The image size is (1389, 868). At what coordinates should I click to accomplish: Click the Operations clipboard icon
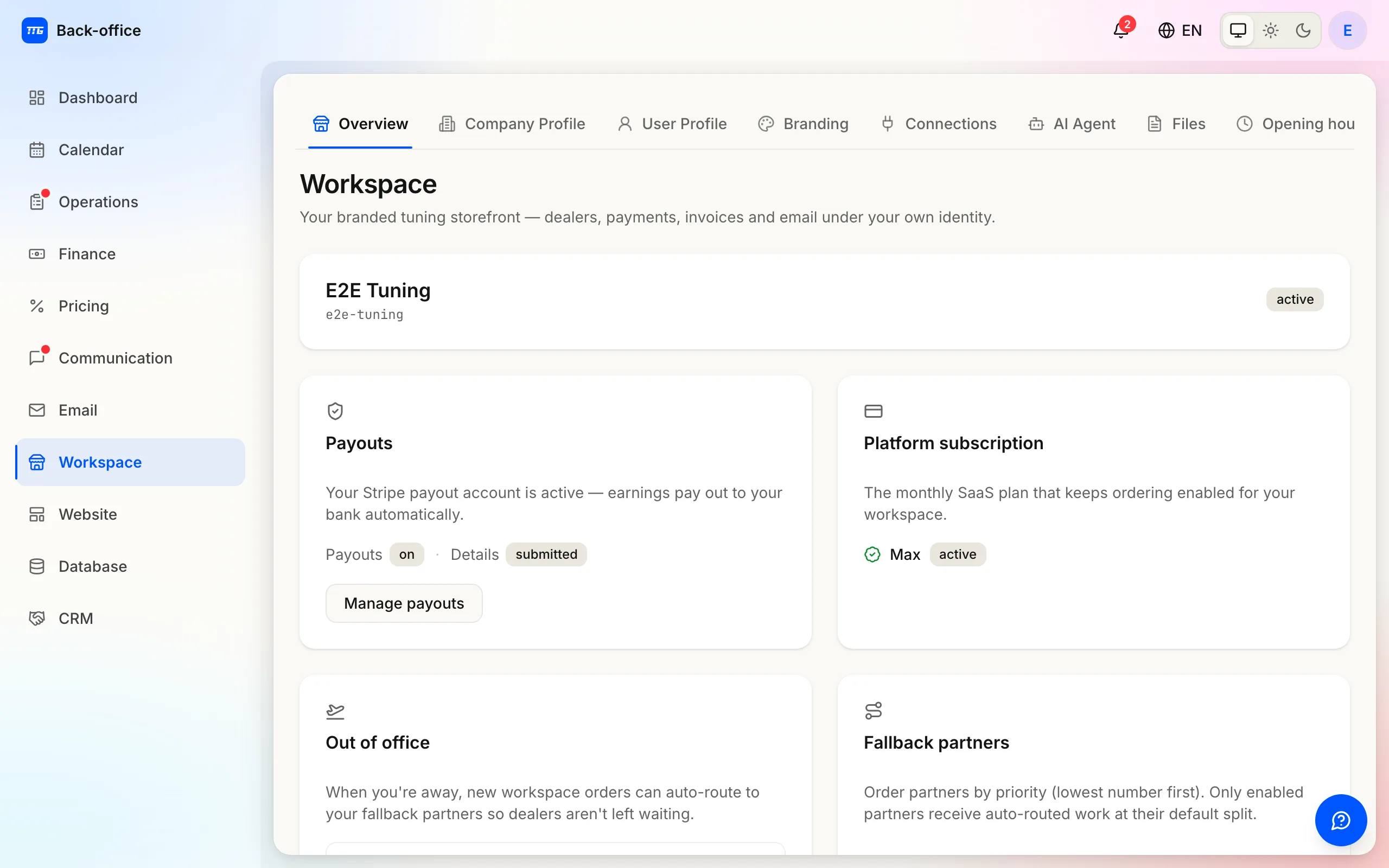coord(37,202)
